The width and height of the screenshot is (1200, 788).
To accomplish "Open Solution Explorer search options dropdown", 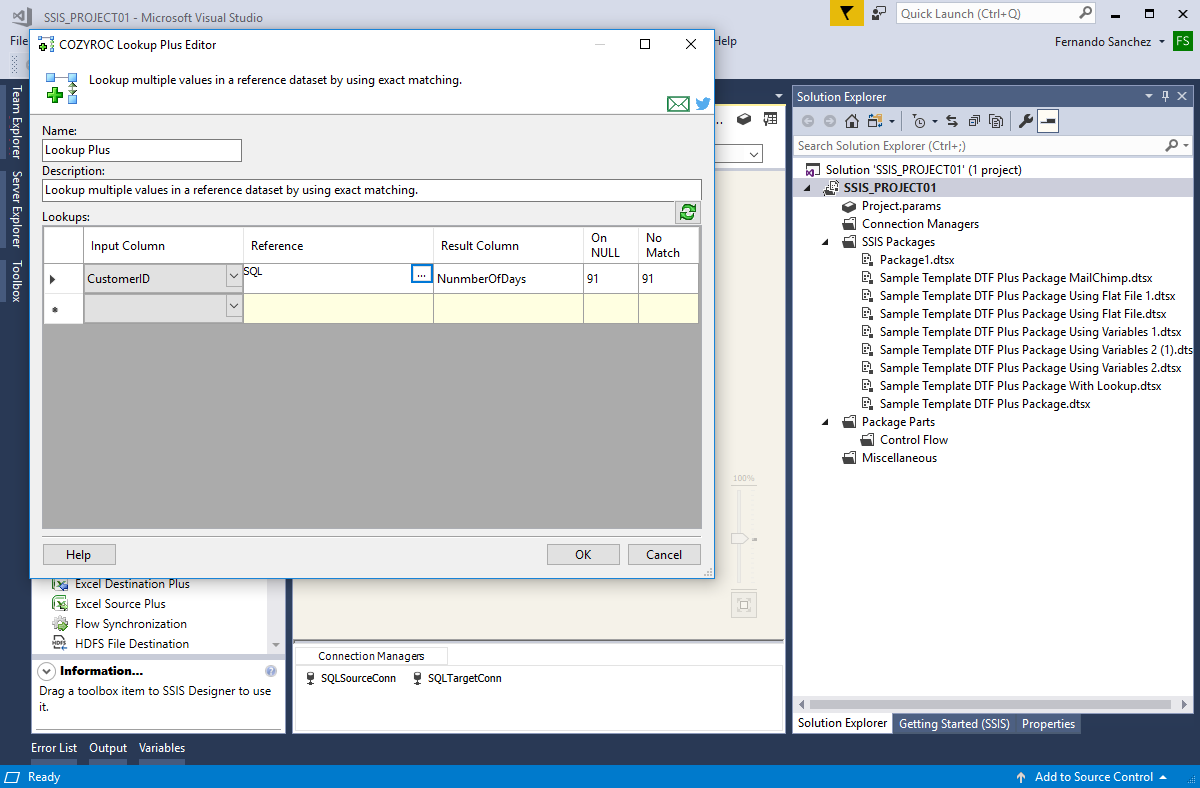I will (x=1187, y=146).
